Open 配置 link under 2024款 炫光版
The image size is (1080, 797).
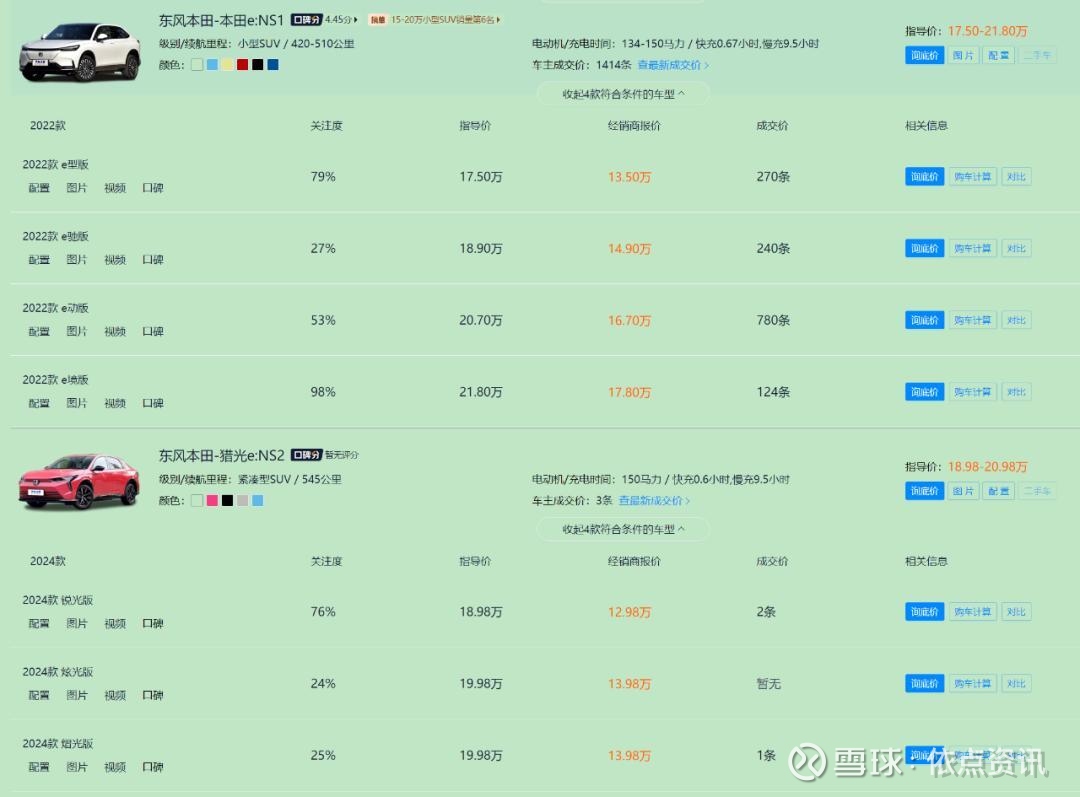(x=39, y=695)
